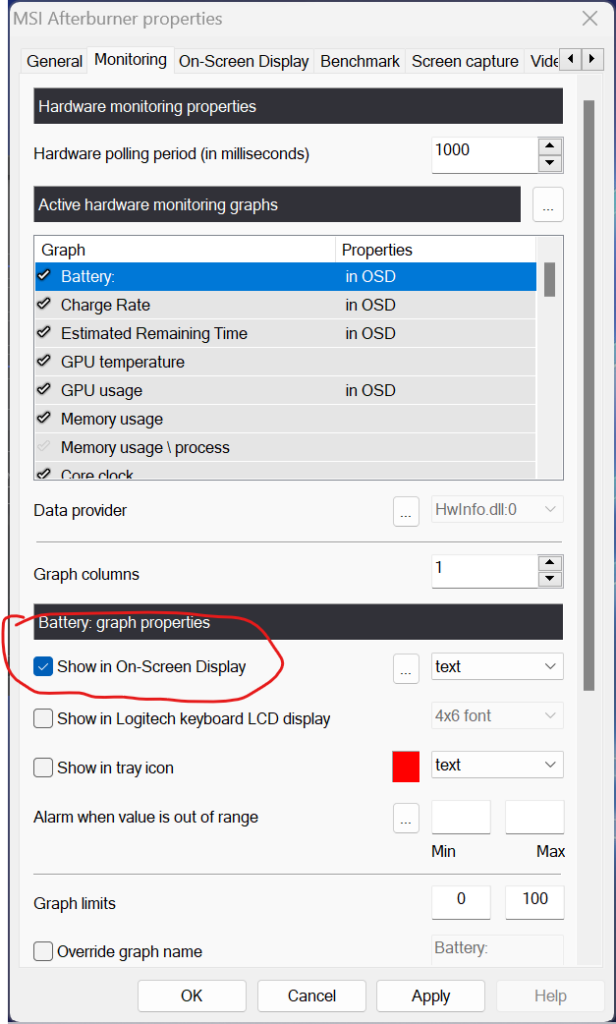Toggle the Battery graph checkmark
Screen dimensions: 616x1024
point(44,276)
